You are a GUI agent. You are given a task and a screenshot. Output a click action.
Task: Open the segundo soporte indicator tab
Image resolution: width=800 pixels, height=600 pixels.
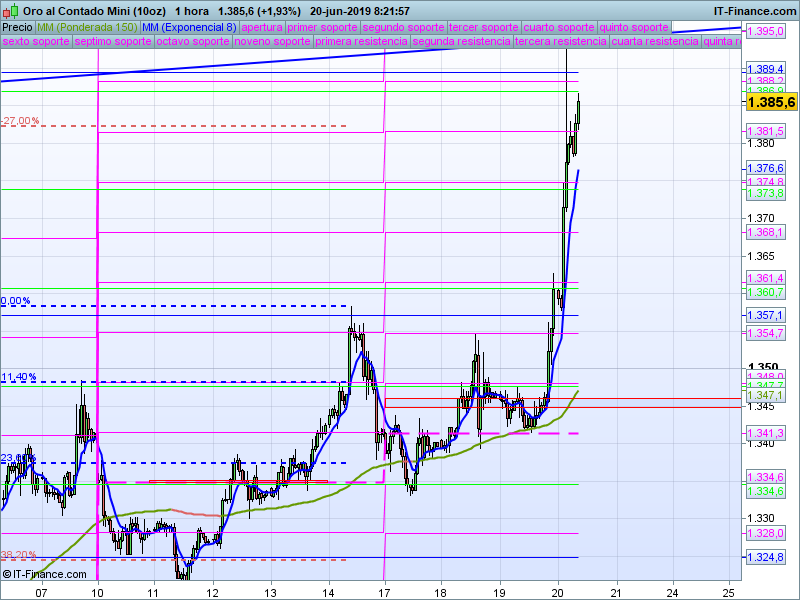[x=403, y=28]
